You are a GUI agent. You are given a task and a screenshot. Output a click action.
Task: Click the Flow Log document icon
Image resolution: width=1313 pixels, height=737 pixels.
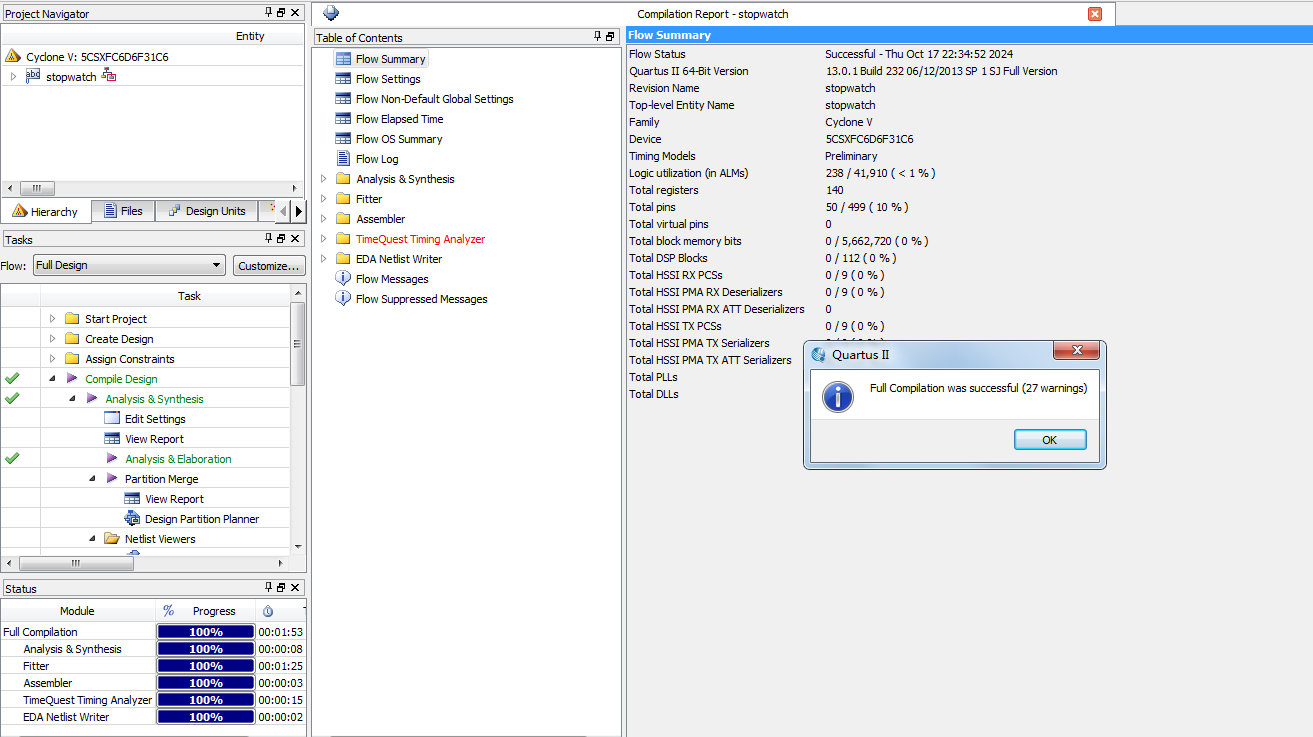[x=344, y=159]
